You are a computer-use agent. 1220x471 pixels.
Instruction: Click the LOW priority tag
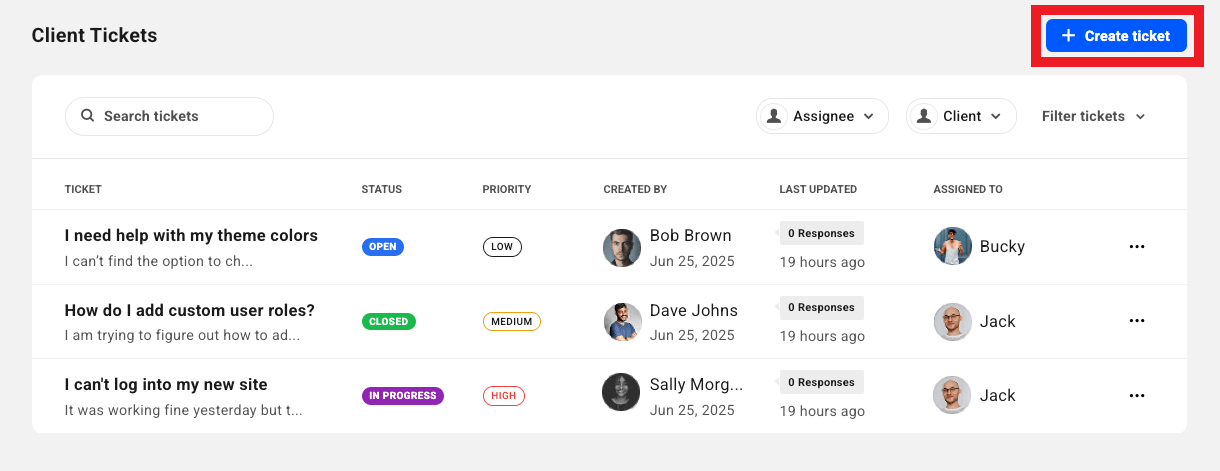click(502, 247)
